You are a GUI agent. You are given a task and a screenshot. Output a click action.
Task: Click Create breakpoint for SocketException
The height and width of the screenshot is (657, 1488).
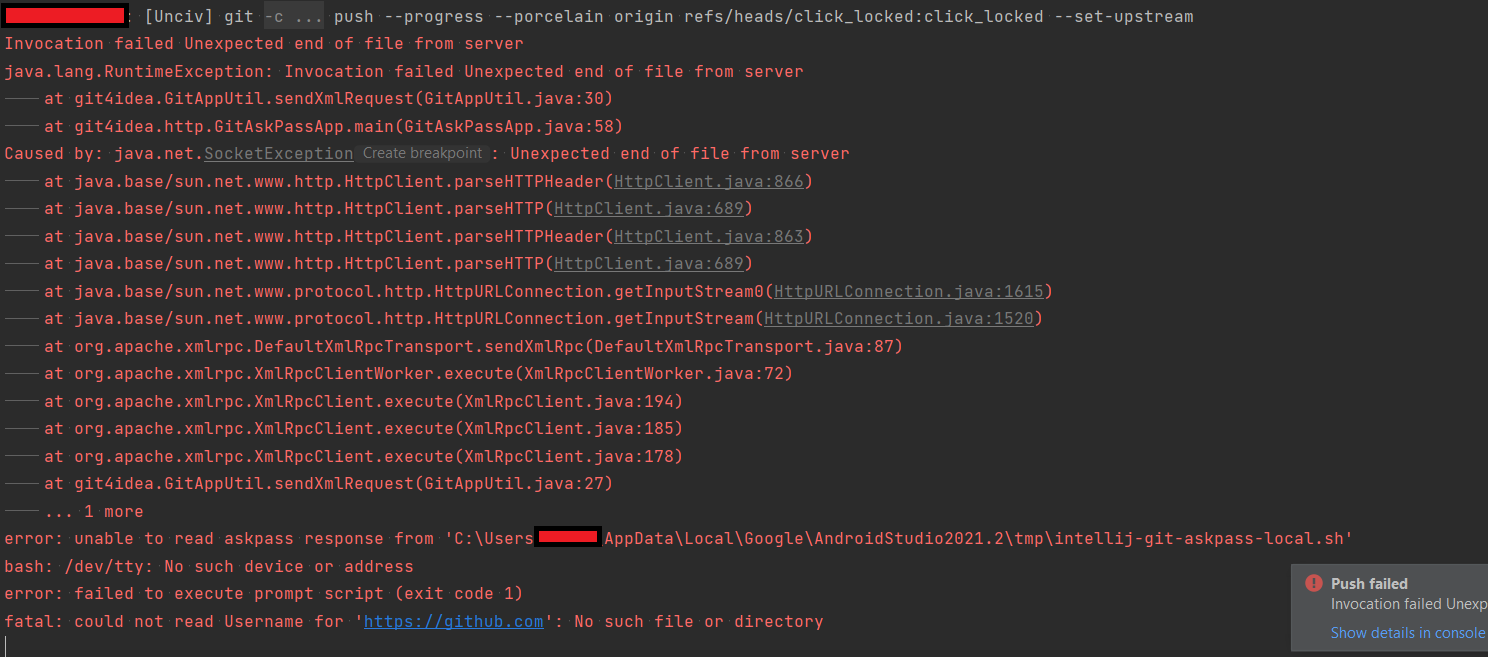point(422,152)
